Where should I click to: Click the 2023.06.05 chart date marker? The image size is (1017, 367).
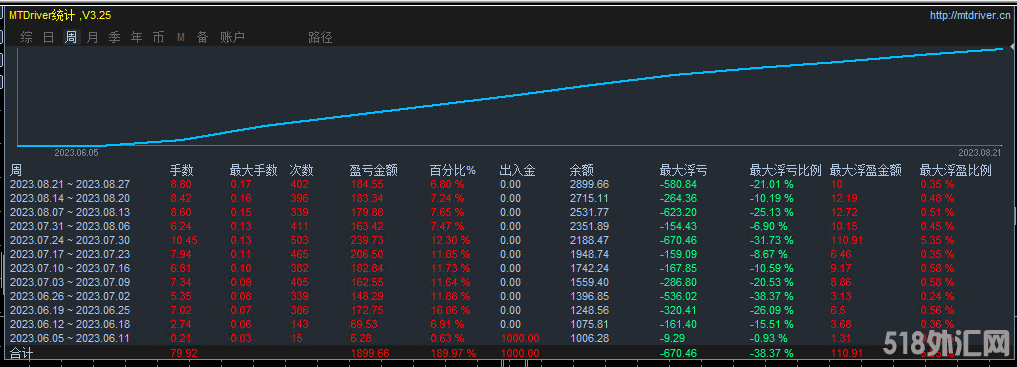(76, 152)
